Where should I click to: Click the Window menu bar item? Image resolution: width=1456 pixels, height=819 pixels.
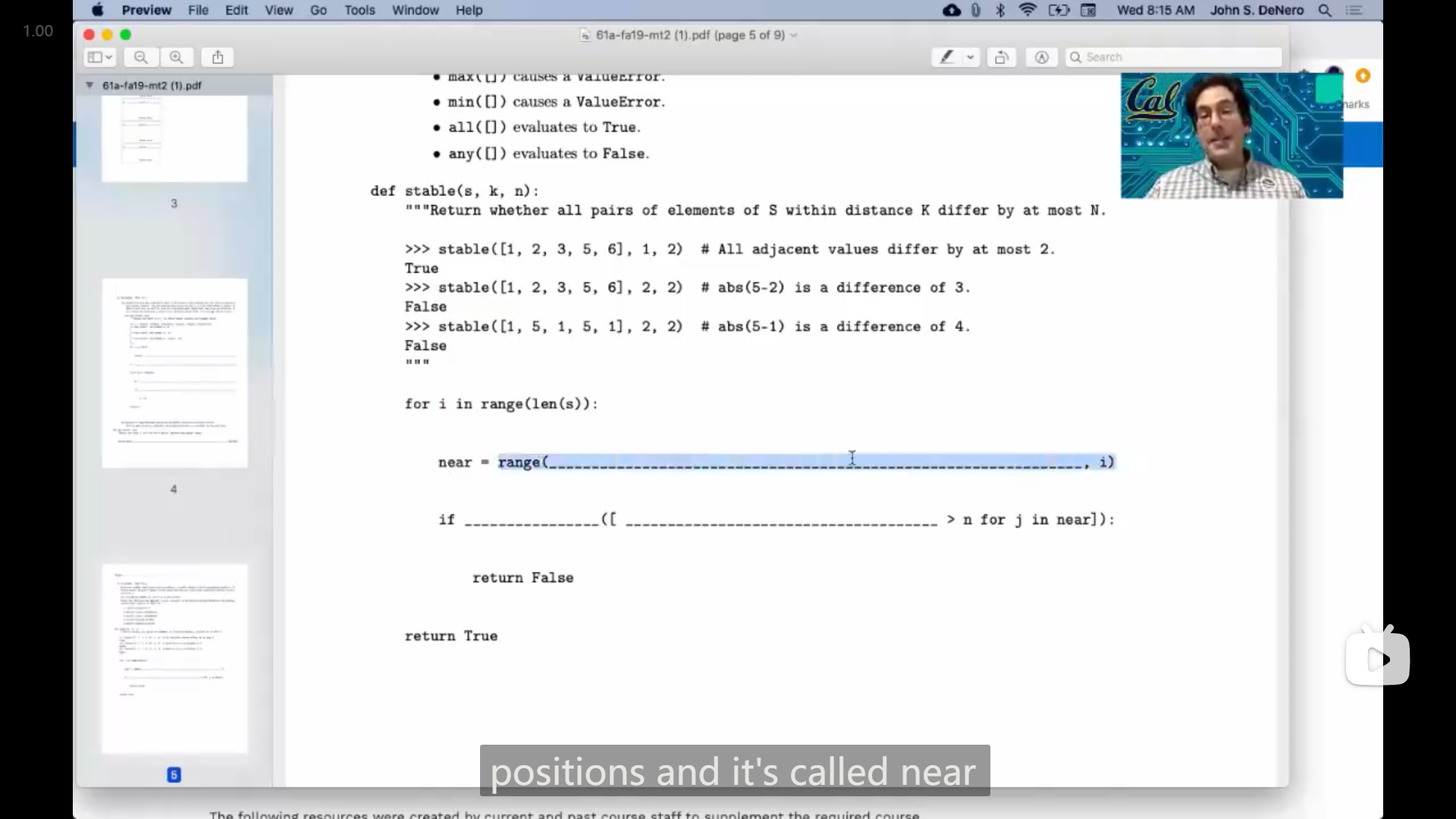[x=414, y=10]
